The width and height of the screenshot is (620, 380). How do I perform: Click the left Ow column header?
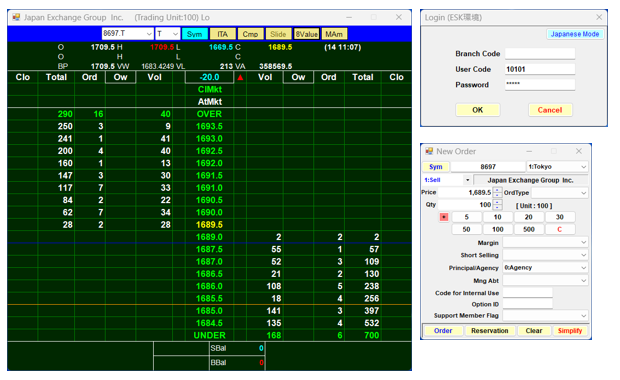pos(121,77)
